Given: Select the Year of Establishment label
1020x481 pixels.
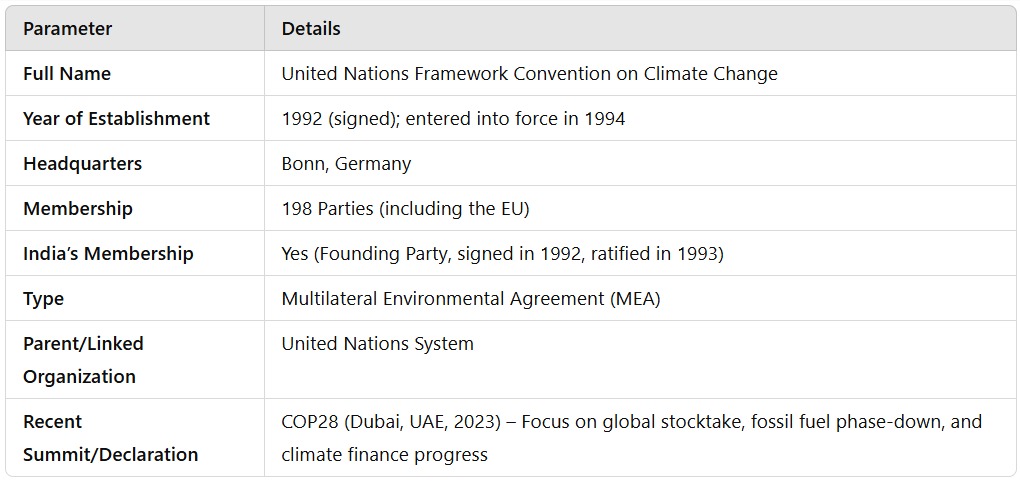Looking at the screenshot, I should 116,118.
